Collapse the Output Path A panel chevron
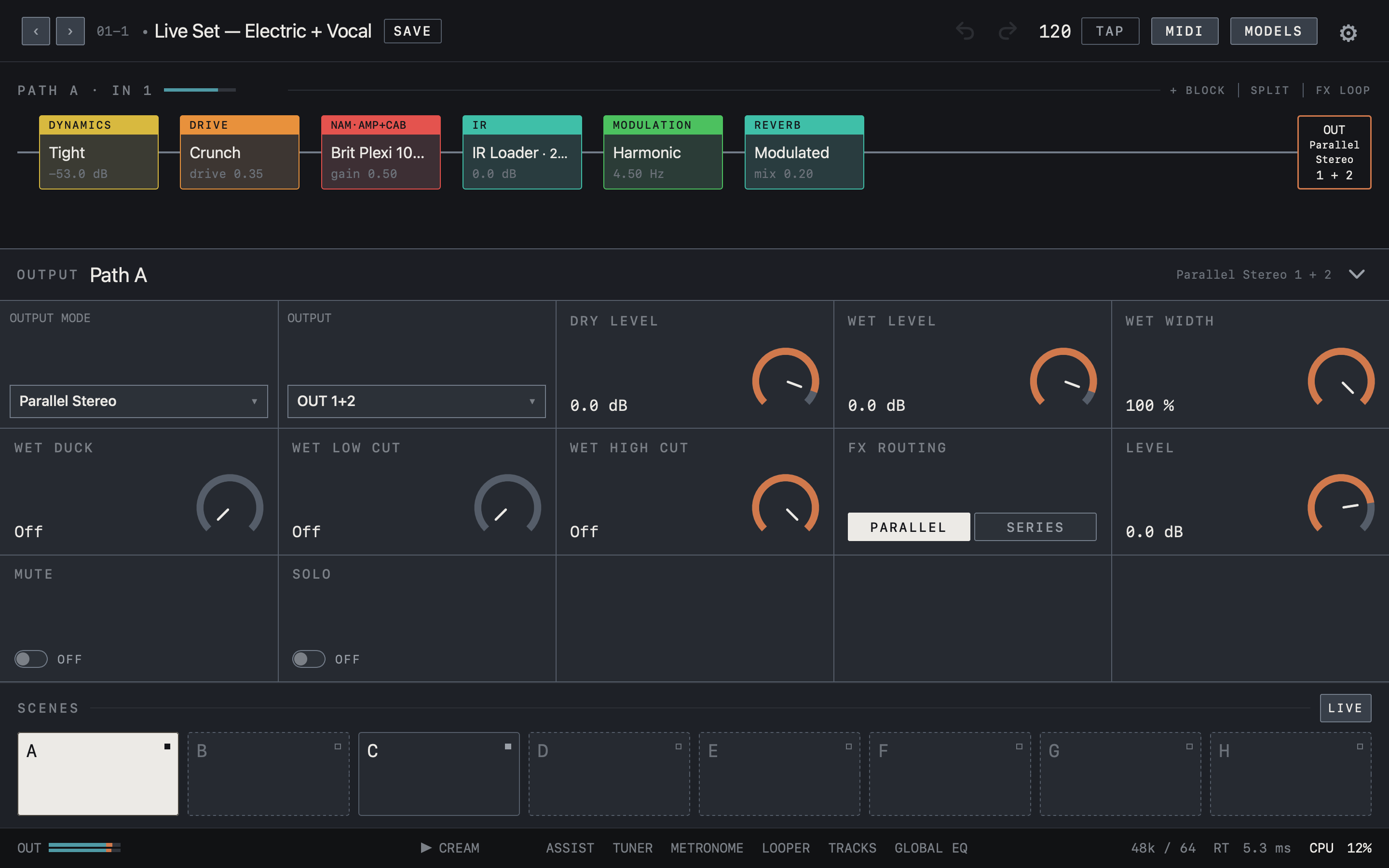 click(1357, 274)
